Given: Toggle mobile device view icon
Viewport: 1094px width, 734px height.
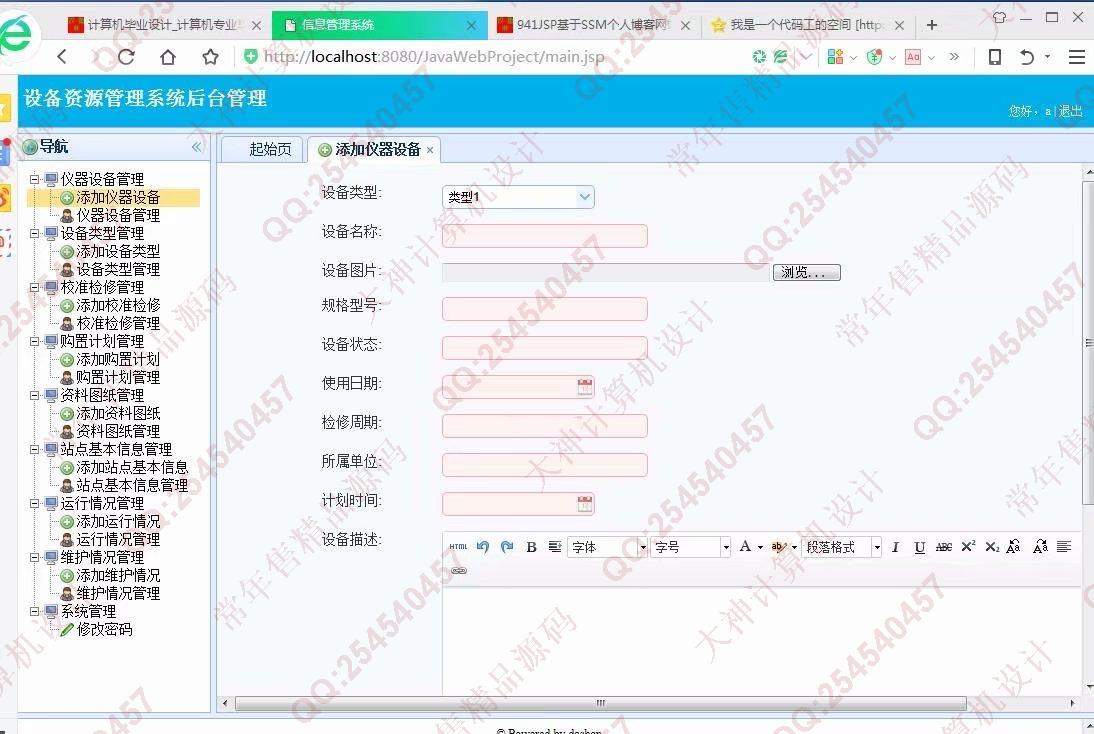Looking at the screenshot, I should pyautogui.click(x=996, y=57).
